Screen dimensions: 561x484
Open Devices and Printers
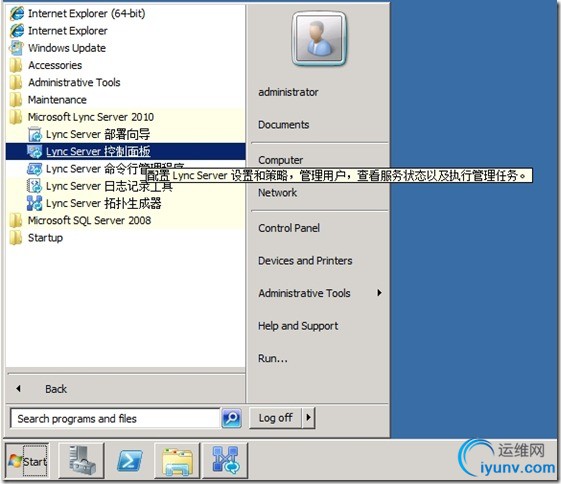(x=305, y=260)
